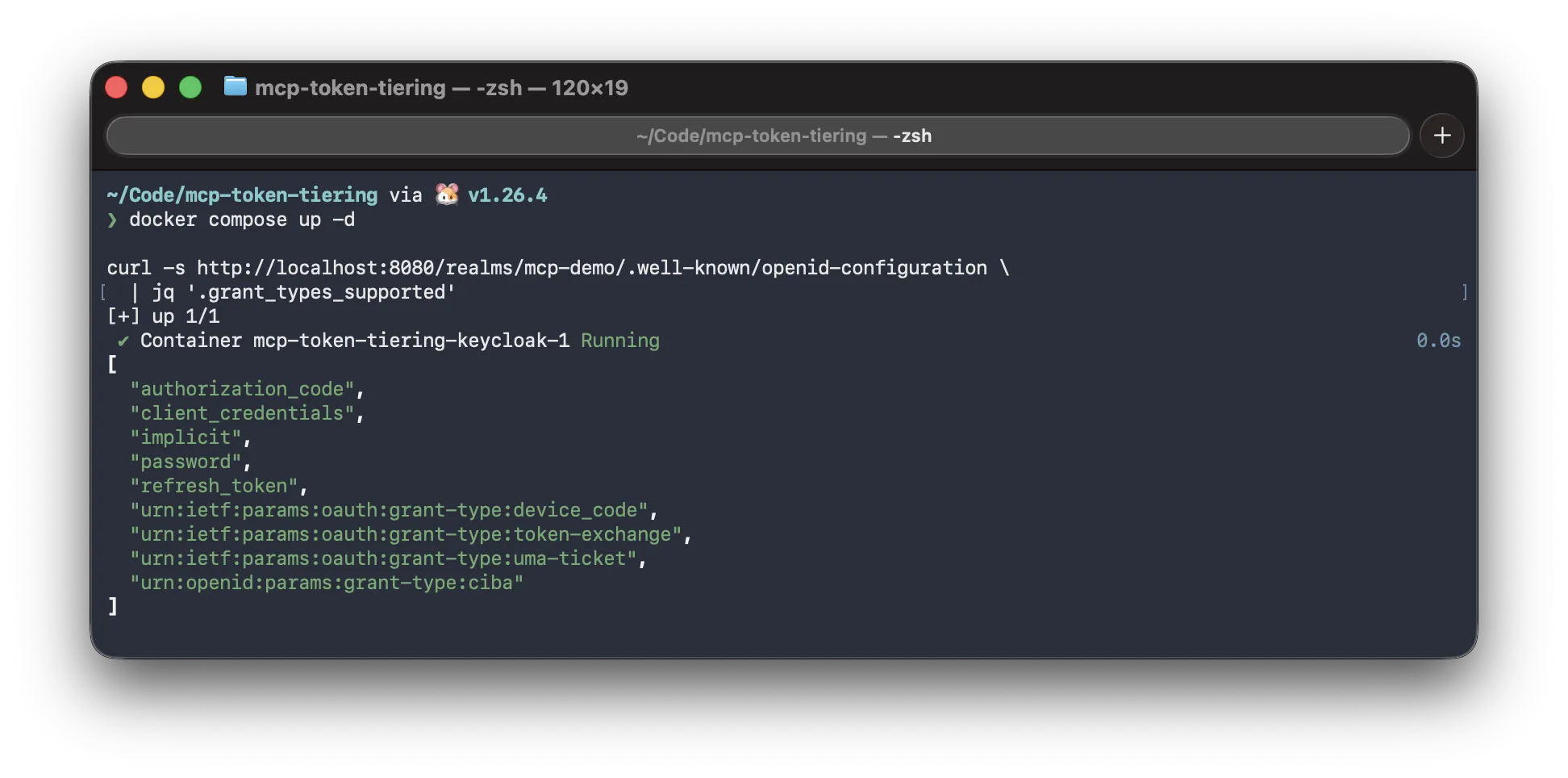
Task: Maximize window using green button
Action: click(x=190, y=87)
